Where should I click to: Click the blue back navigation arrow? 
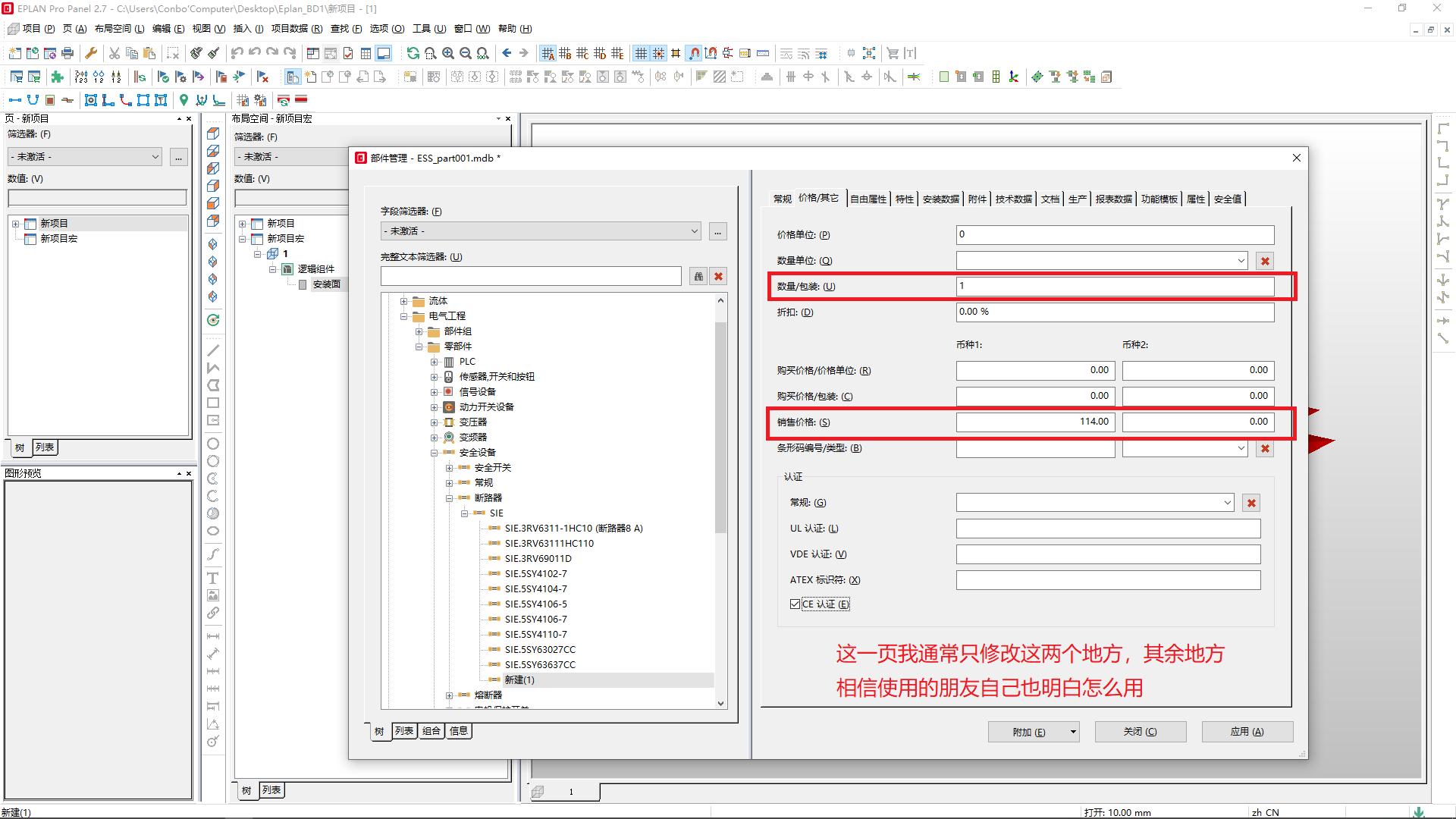[x=506, y=53]
